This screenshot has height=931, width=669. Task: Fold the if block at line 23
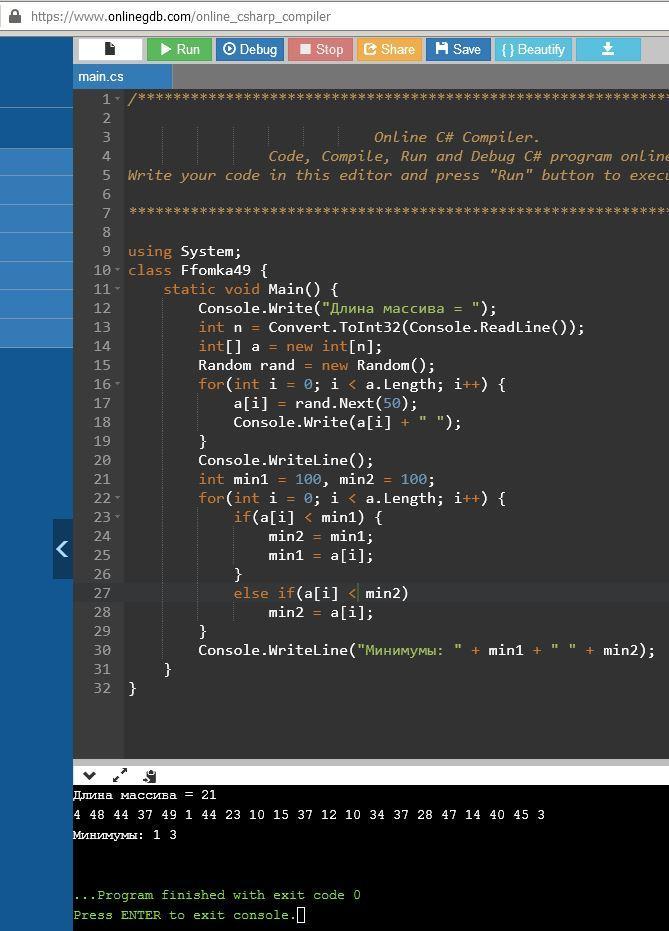[118, 517]
